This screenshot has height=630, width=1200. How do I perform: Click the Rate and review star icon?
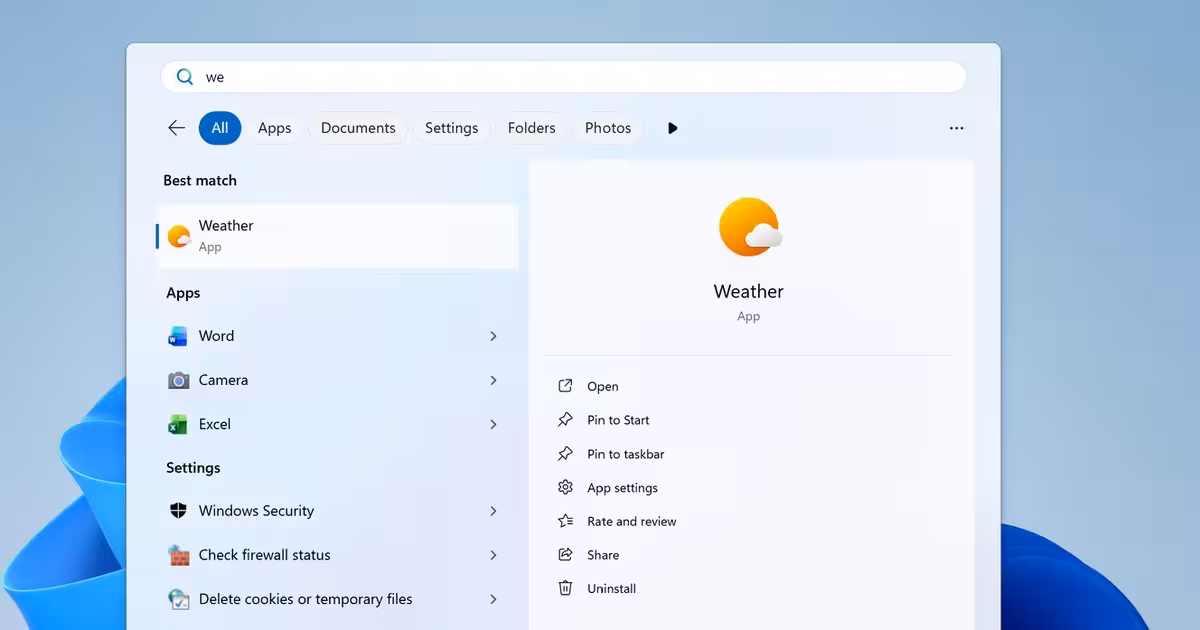click(x=565, y=521)
